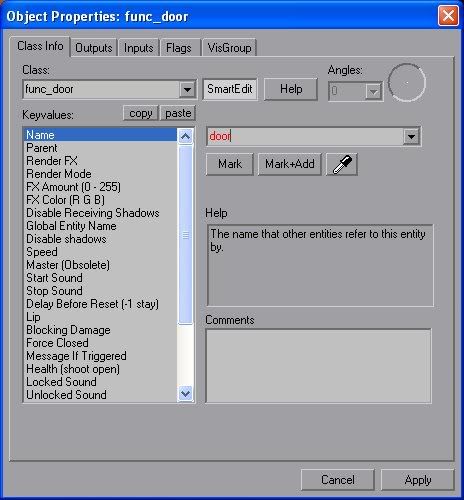Toggle the SmartEdit button
The width and height of the screenshot is (464, 500).
[230, 89]
